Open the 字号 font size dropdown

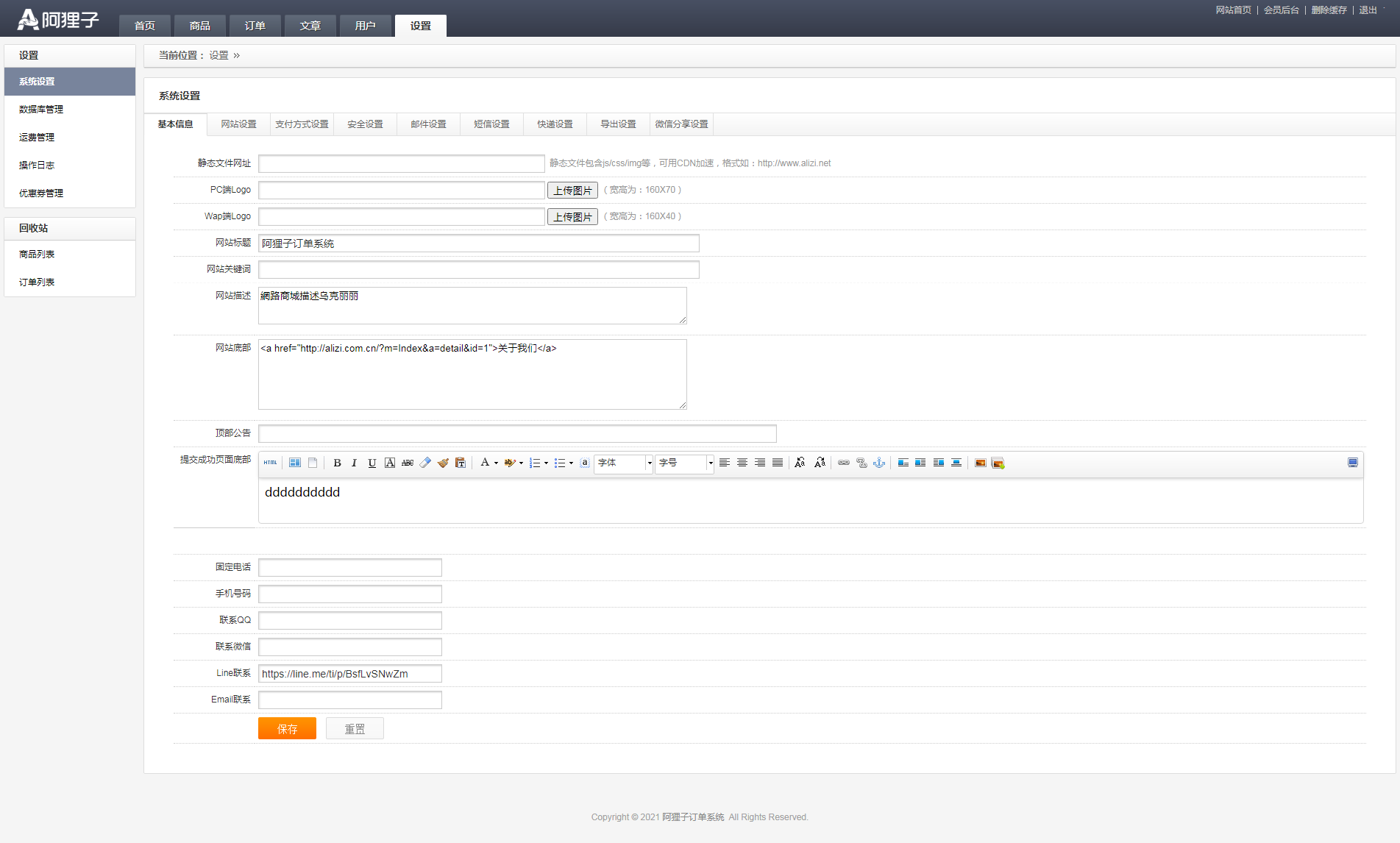coord(684,463)
